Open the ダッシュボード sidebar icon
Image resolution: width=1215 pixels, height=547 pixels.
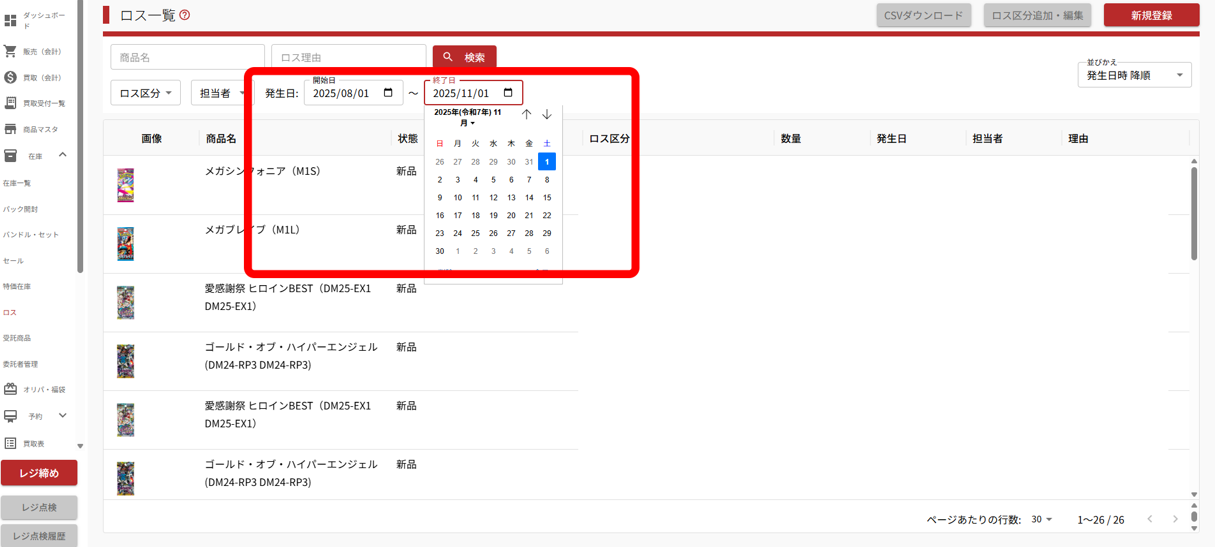11,20
